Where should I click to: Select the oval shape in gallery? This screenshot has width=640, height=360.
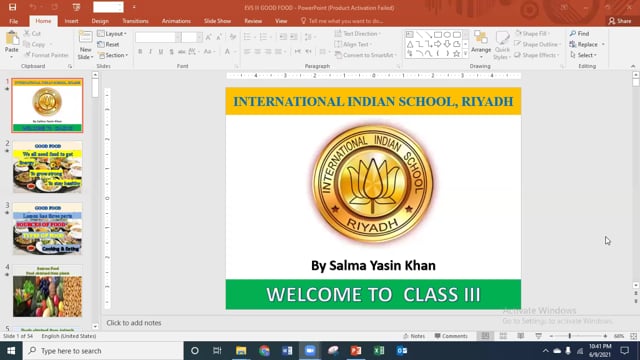click(x=447, y=35)
